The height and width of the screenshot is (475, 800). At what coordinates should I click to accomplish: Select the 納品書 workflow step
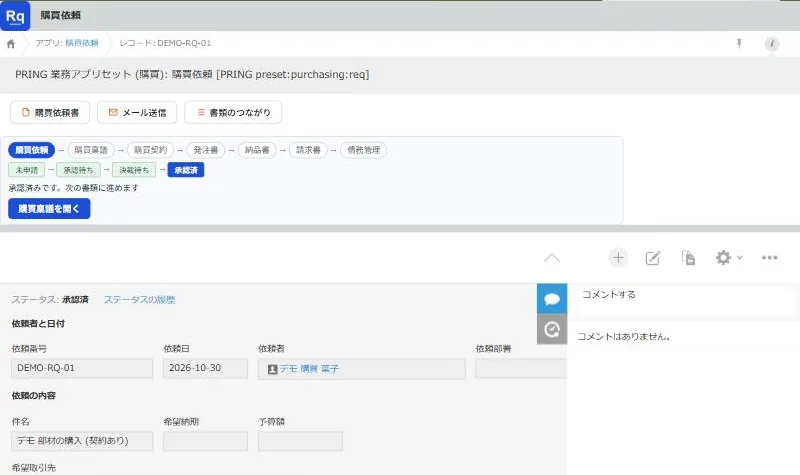tap(257, 150)
